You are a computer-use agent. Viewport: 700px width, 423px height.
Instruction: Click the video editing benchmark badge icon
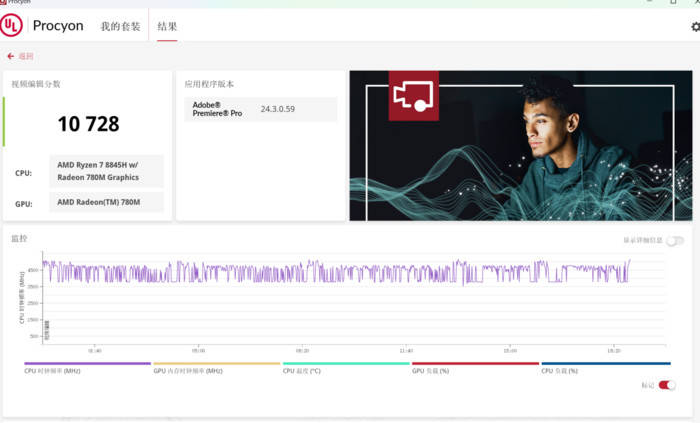(x=413, y=95)
